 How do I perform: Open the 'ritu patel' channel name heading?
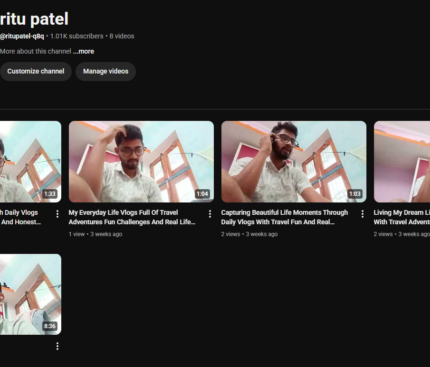click(x=34, y=19)
